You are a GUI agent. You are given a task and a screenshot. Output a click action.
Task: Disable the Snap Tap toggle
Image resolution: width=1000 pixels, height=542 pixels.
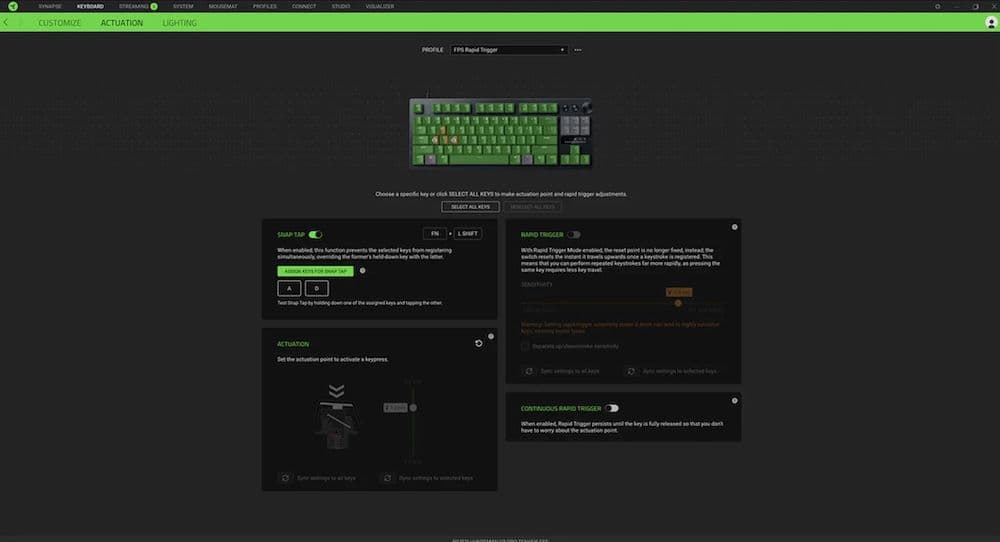[x=315, y=235]
